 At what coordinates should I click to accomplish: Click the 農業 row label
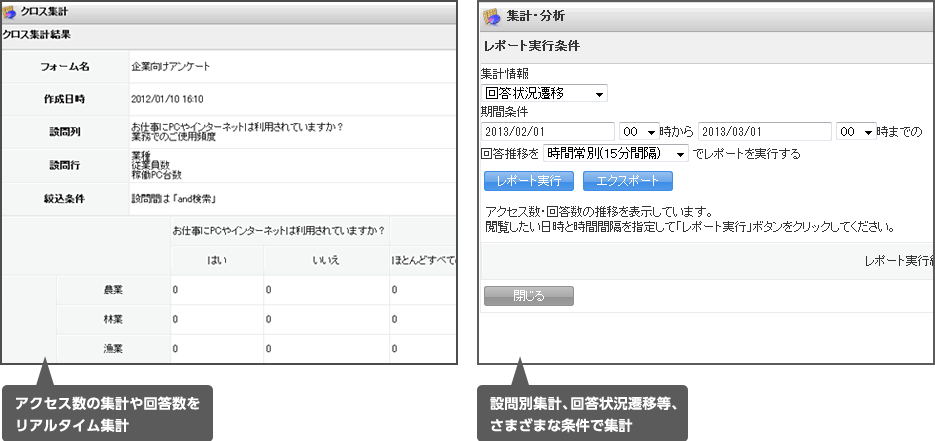pos(113,290)
